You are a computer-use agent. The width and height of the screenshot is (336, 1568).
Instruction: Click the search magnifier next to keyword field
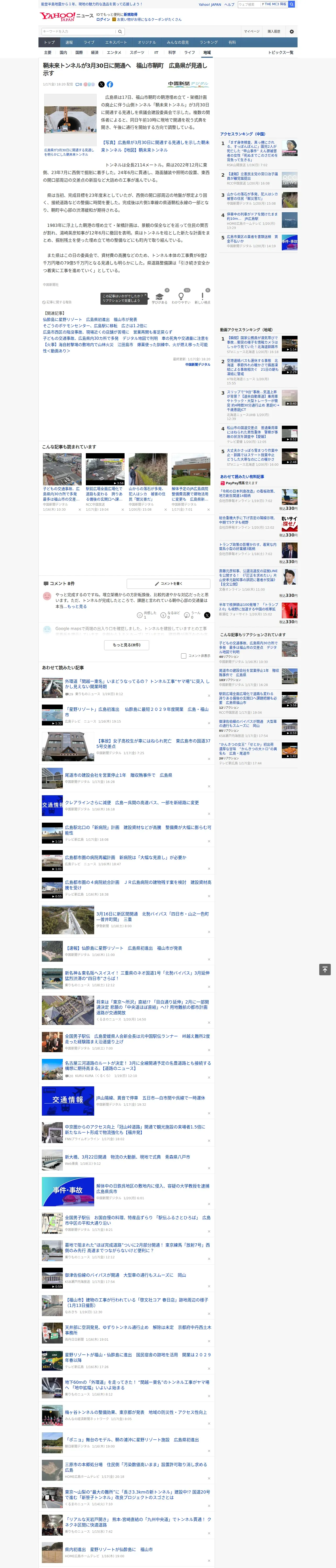[x=120, y=32]
